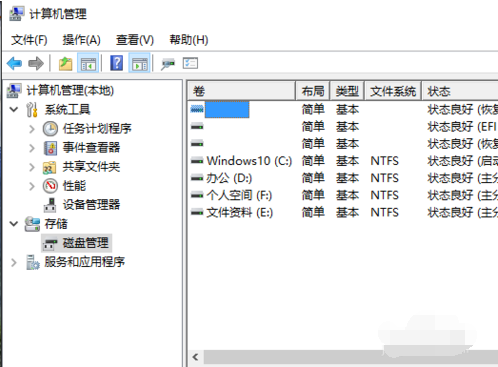Click the drive icon of Windows10 (C:)
This screenshot has width=498, height=367.
[x=197, y=161]
